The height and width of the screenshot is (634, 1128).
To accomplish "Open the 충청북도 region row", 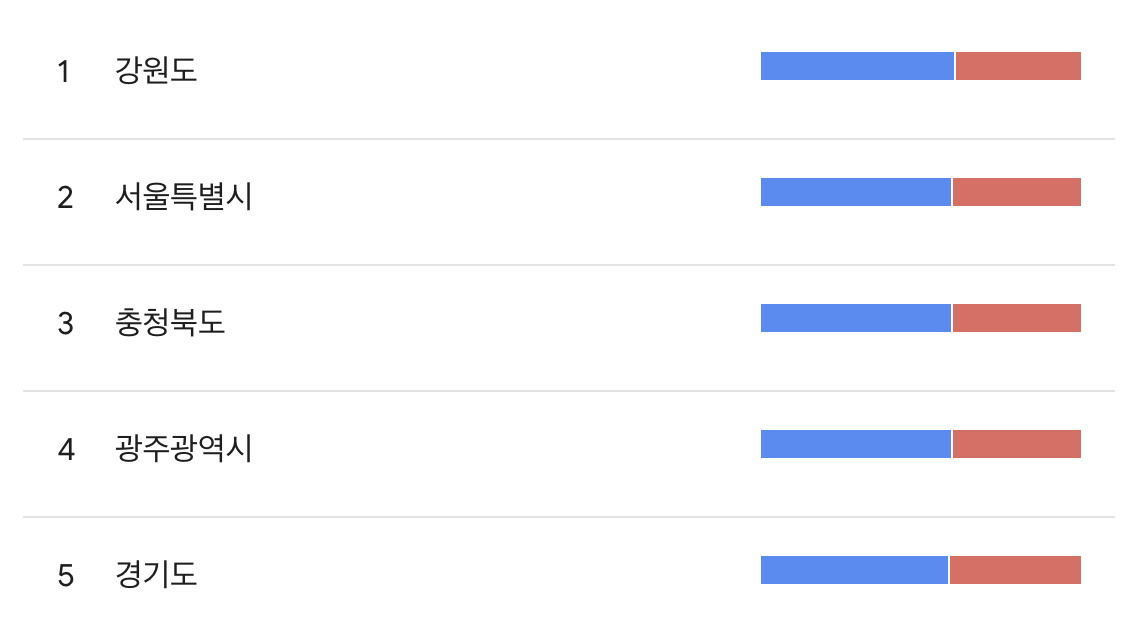I will point(170,324).
